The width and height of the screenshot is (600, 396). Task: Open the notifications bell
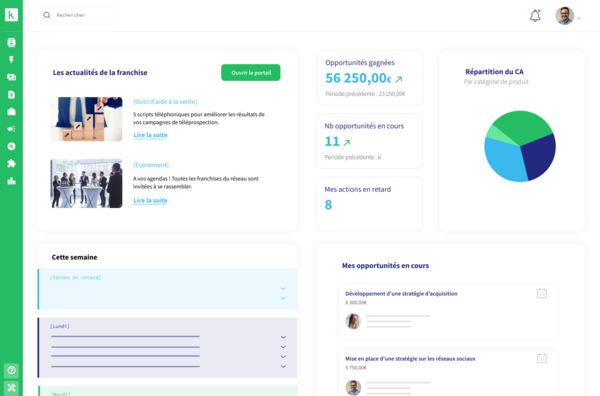(535, 16)
